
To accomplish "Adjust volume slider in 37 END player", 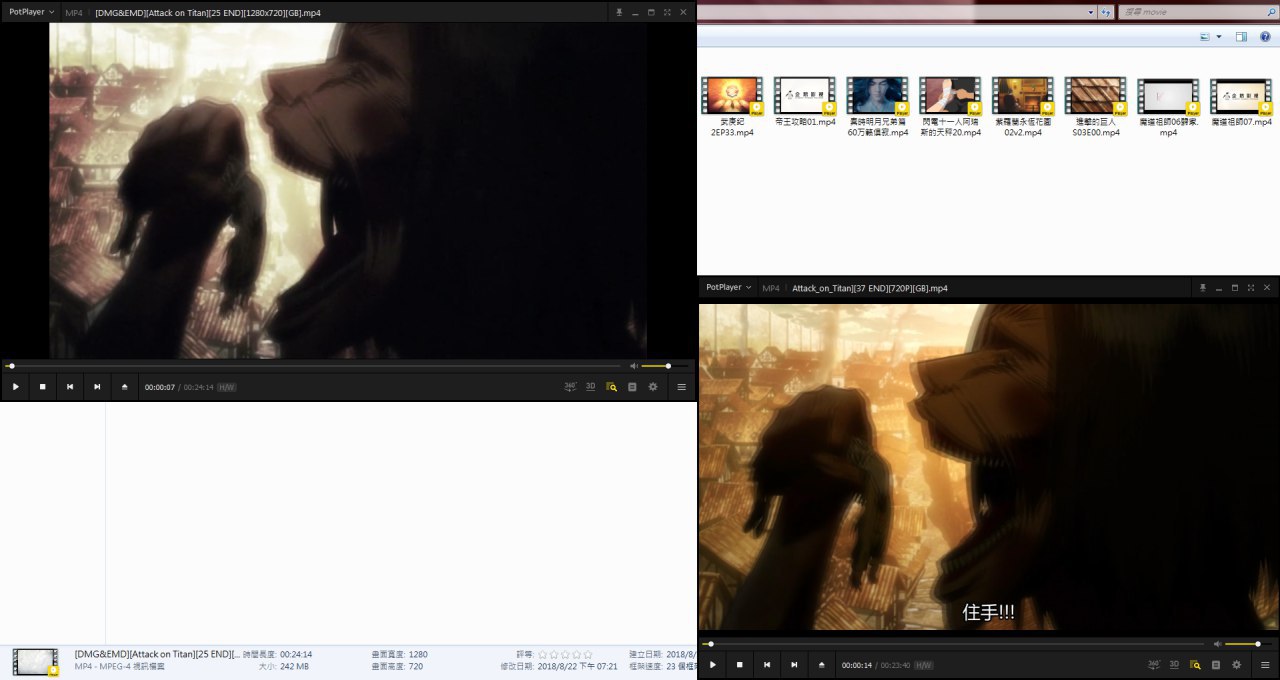I will pyautogui.click(x=1250, y=644).
